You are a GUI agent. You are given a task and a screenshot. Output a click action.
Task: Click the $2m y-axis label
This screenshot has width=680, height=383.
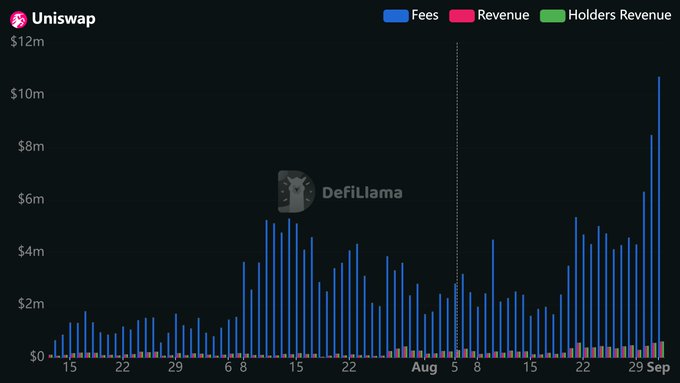(x=31, y=304)
